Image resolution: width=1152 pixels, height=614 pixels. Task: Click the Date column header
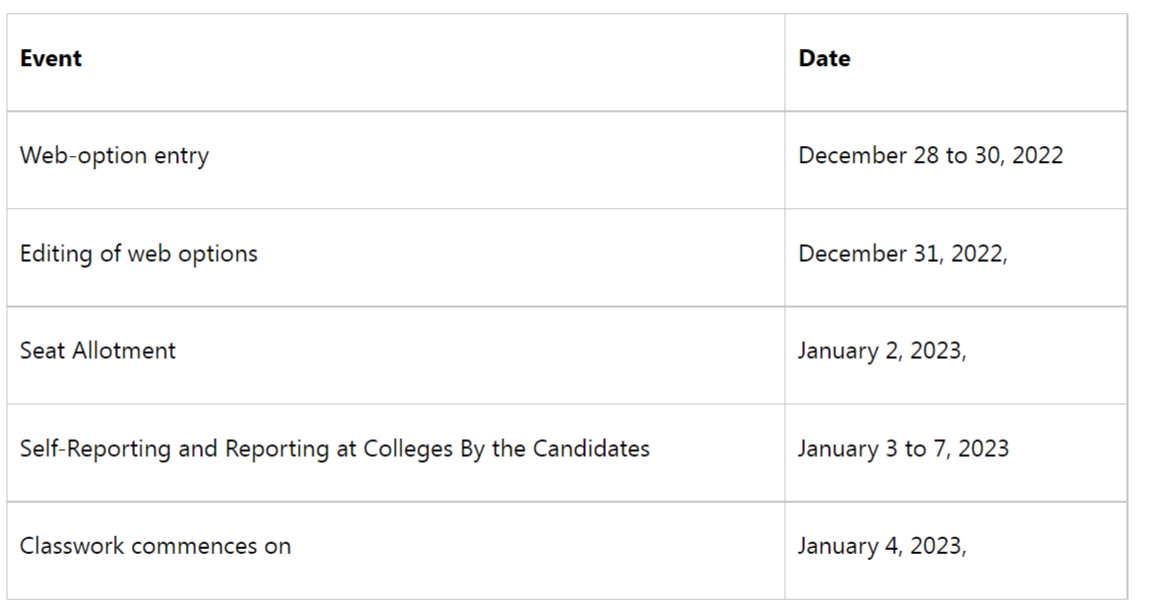point(824,59)
